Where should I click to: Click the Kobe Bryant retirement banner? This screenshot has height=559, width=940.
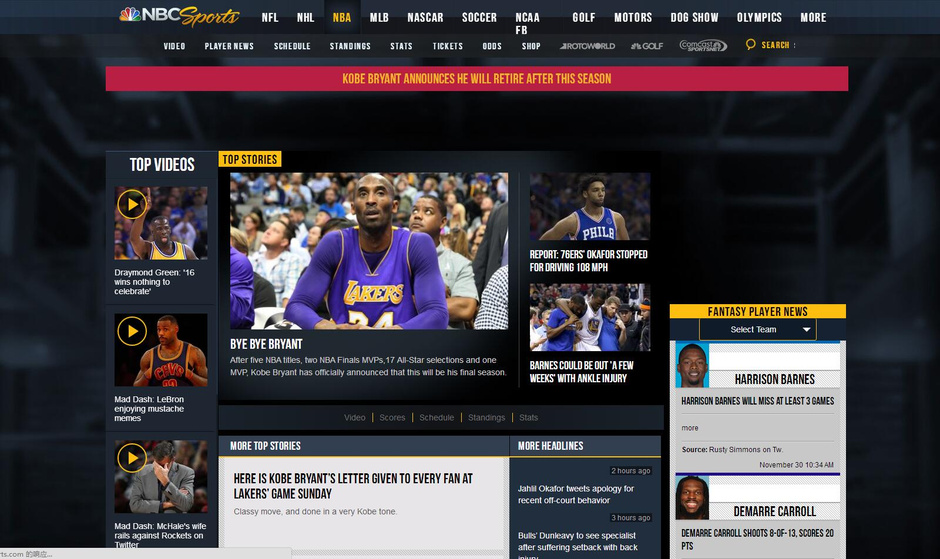pyautogui.click(x=477, y=79)
